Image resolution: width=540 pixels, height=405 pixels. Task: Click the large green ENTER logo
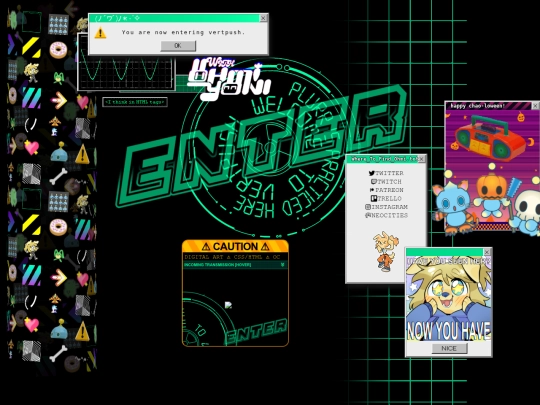click(x=262, y=146)
